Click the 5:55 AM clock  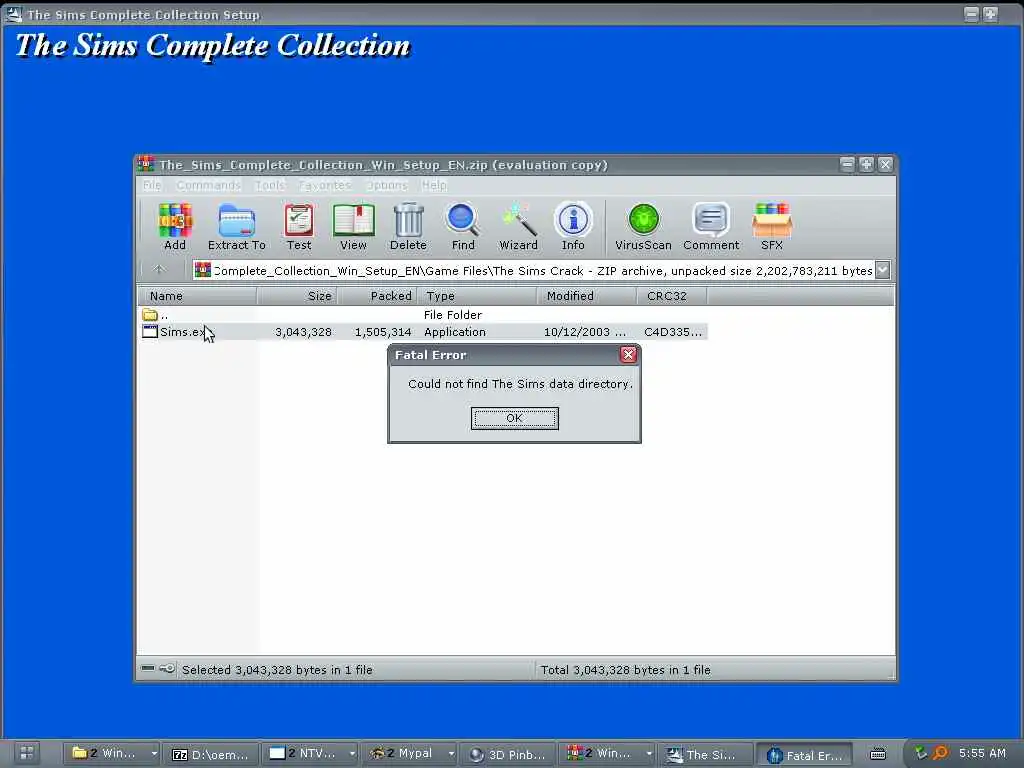982,753
